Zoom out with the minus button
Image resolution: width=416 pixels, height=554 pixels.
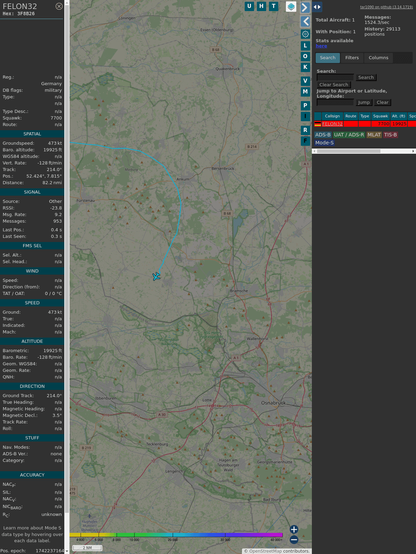(x=294, y=540)
